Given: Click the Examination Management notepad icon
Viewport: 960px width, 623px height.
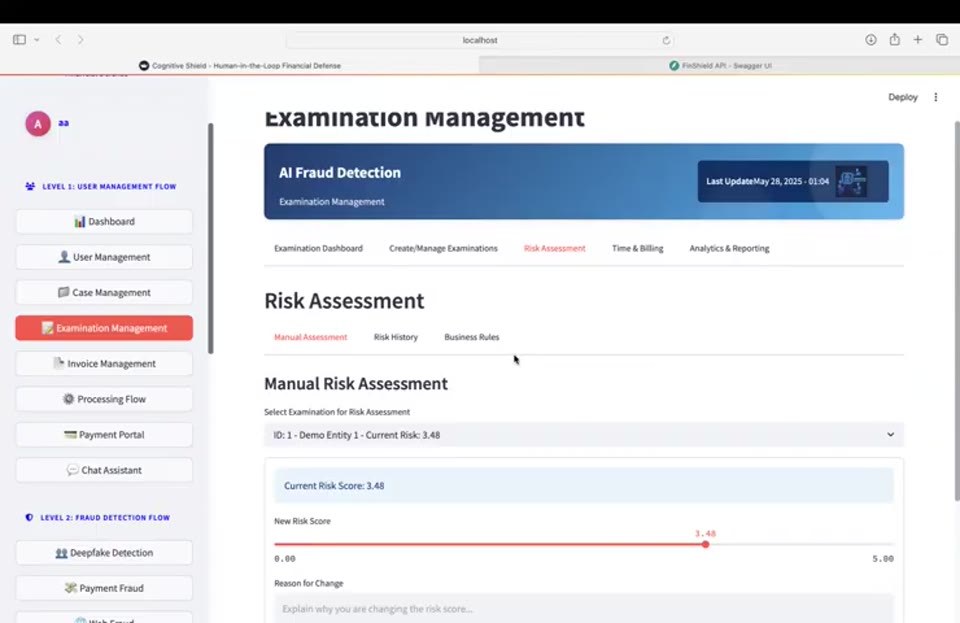Looking at the screenshot, I should point(47,328).
